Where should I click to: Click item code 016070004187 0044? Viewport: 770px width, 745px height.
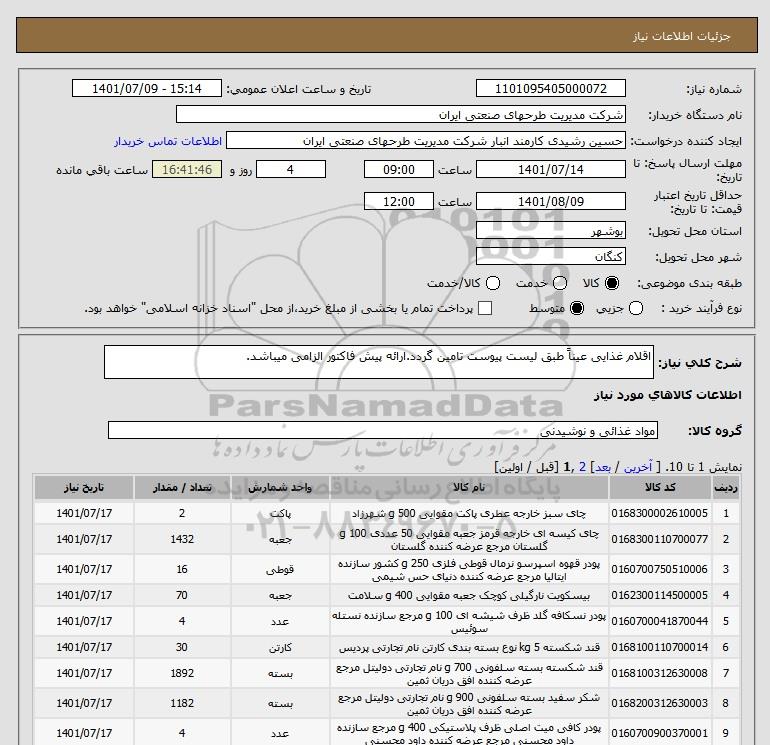click(x=660, y=621)
